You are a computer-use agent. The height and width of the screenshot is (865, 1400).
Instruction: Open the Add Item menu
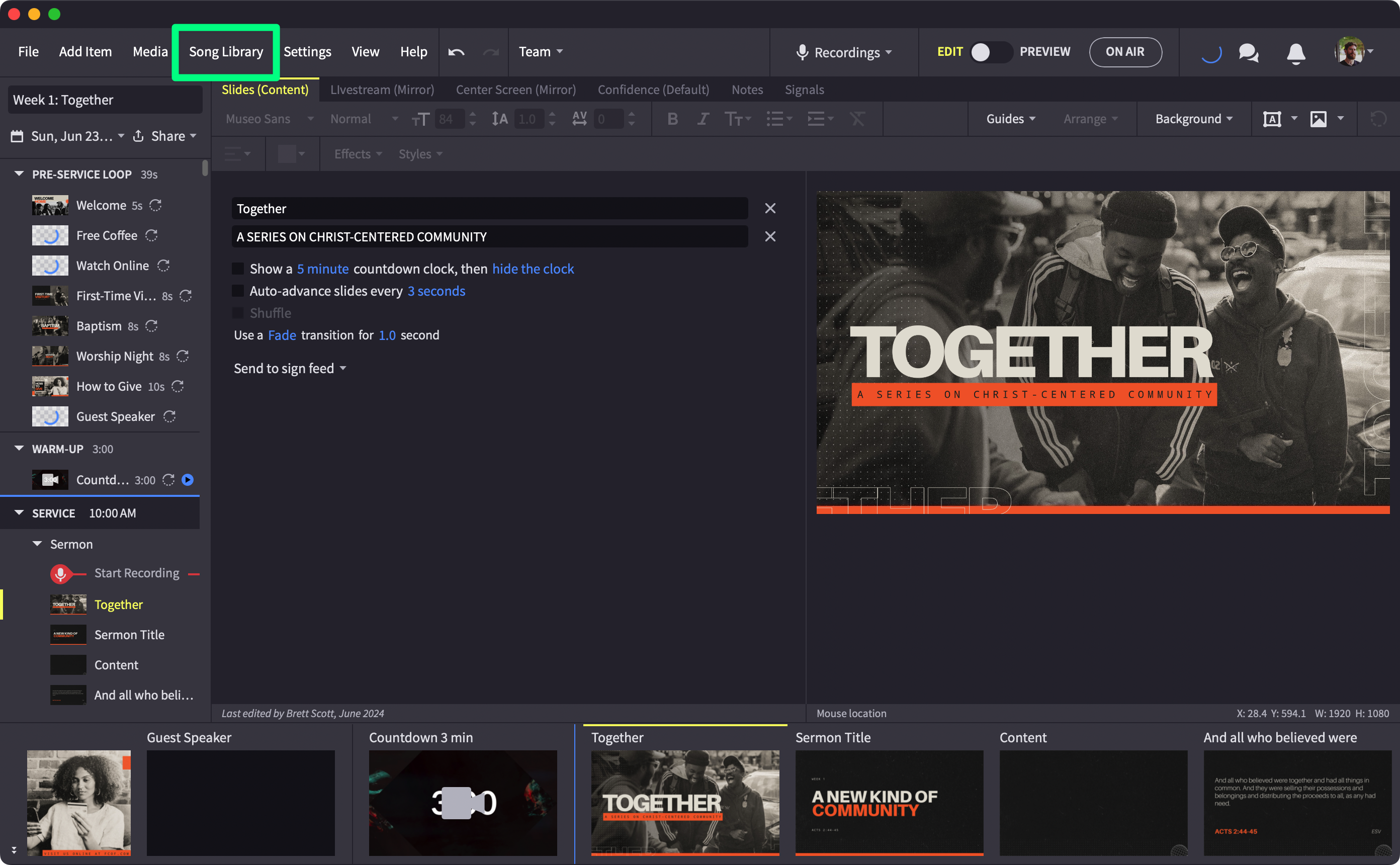[85, 51]
